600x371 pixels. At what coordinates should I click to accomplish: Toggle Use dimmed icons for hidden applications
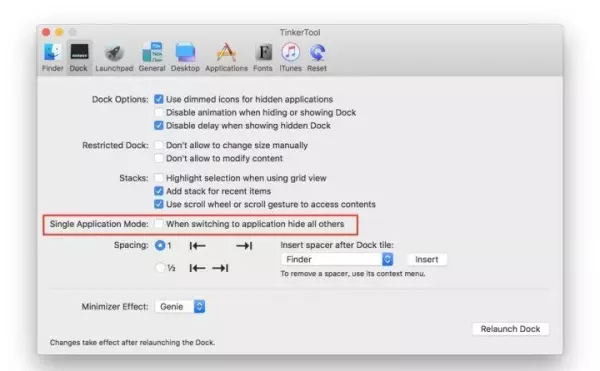coord(158,99)
